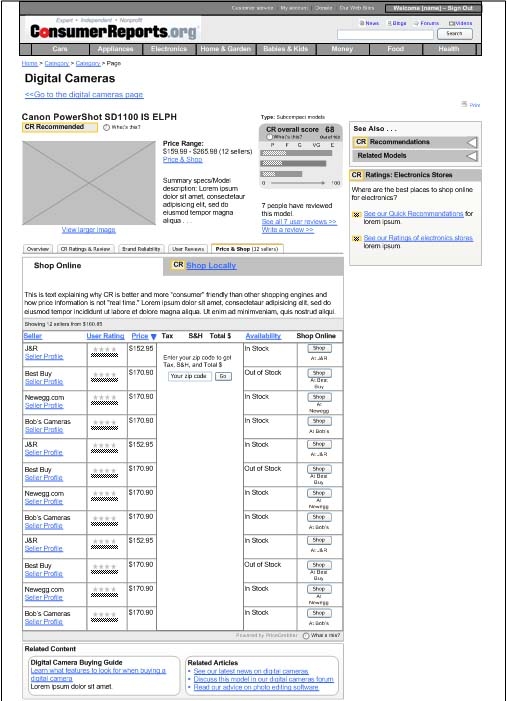
Task: Click the CR Recommended badge
Action: pyautogui.click(x=59, y=127)
